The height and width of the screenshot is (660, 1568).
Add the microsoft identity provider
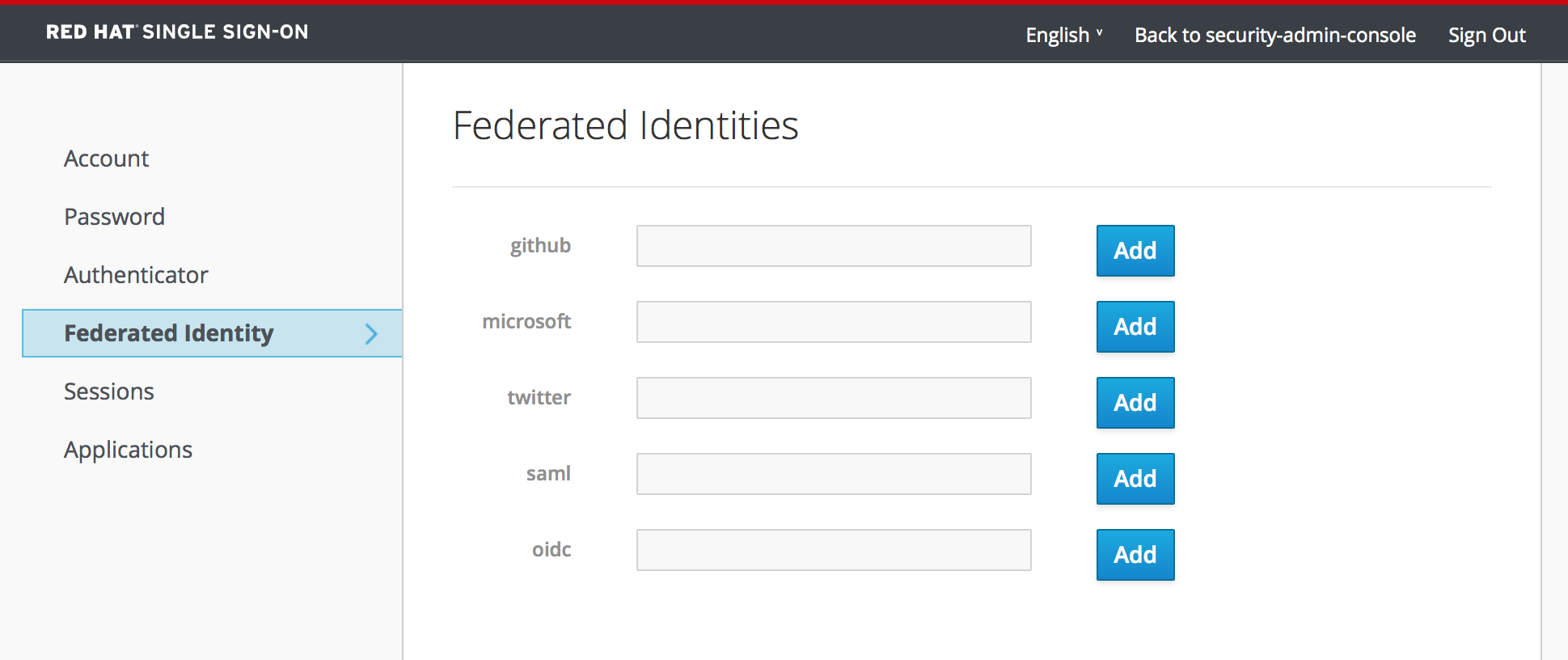pos(1135,327)
